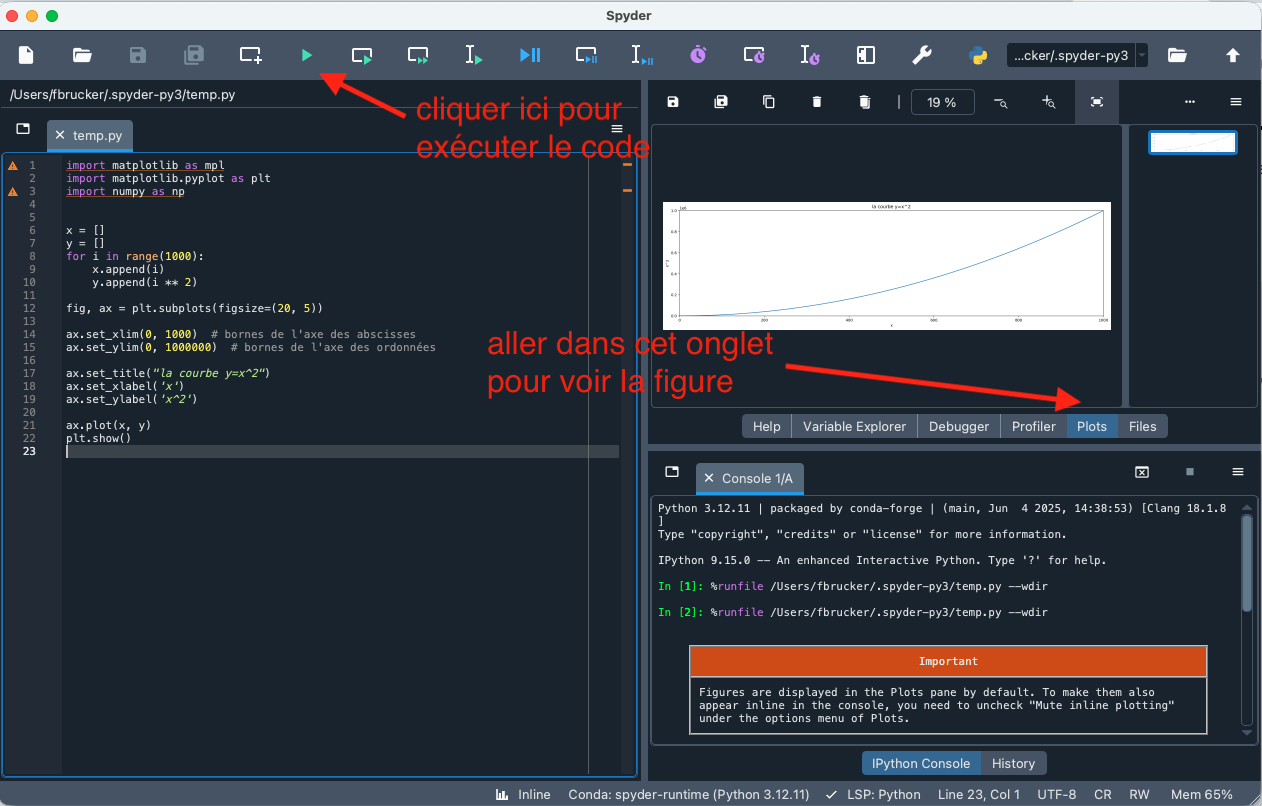This screenshot has width=1262, height=806.
Task: Profile the current cell
Action: (754, 55)
